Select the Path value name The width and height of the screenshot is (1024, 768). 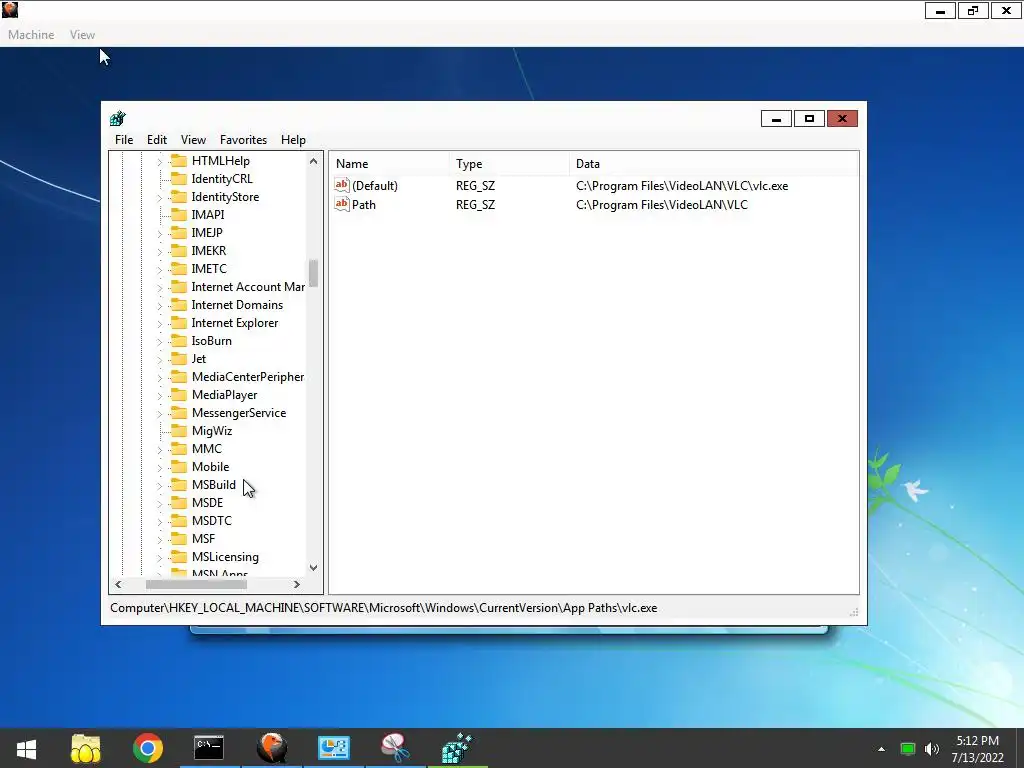[x=364, y=204]
